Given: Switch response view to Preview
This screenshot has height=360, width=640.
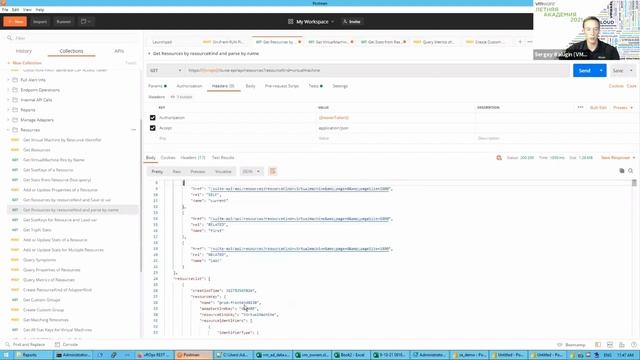Looking at the screenshot, I should (198, 171).
